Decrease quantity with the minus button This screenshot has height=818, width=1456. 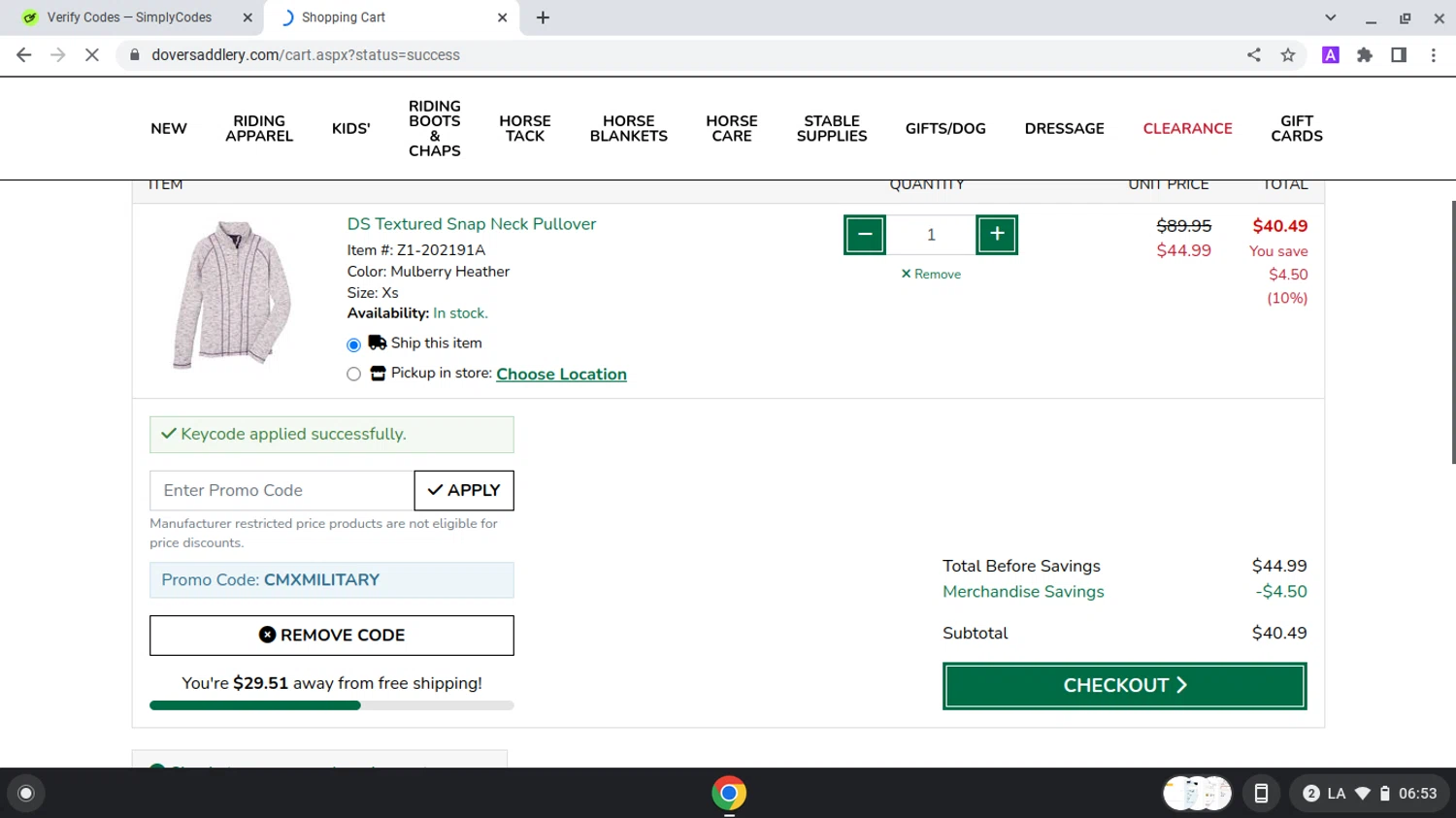tap(865, 235)
